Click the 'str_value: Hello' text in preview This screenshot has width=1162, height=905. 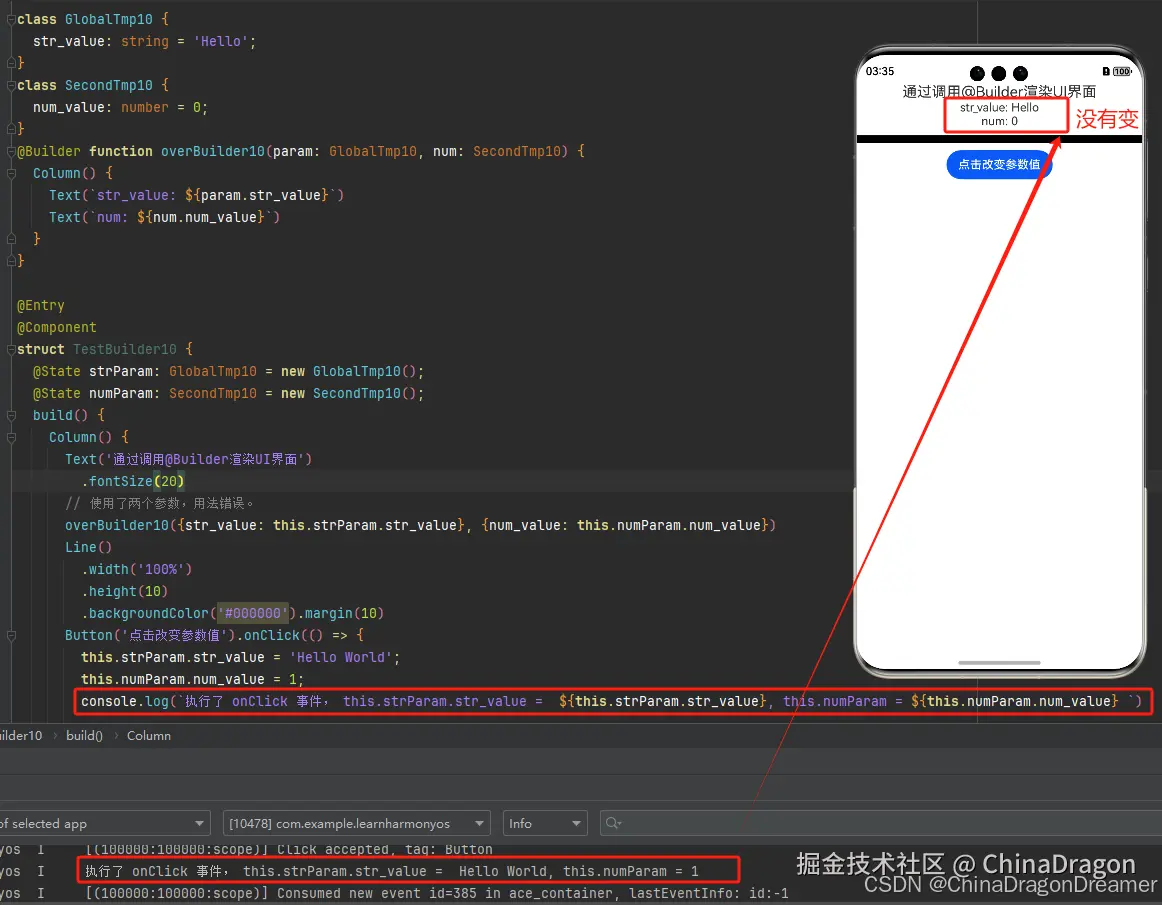999,107
